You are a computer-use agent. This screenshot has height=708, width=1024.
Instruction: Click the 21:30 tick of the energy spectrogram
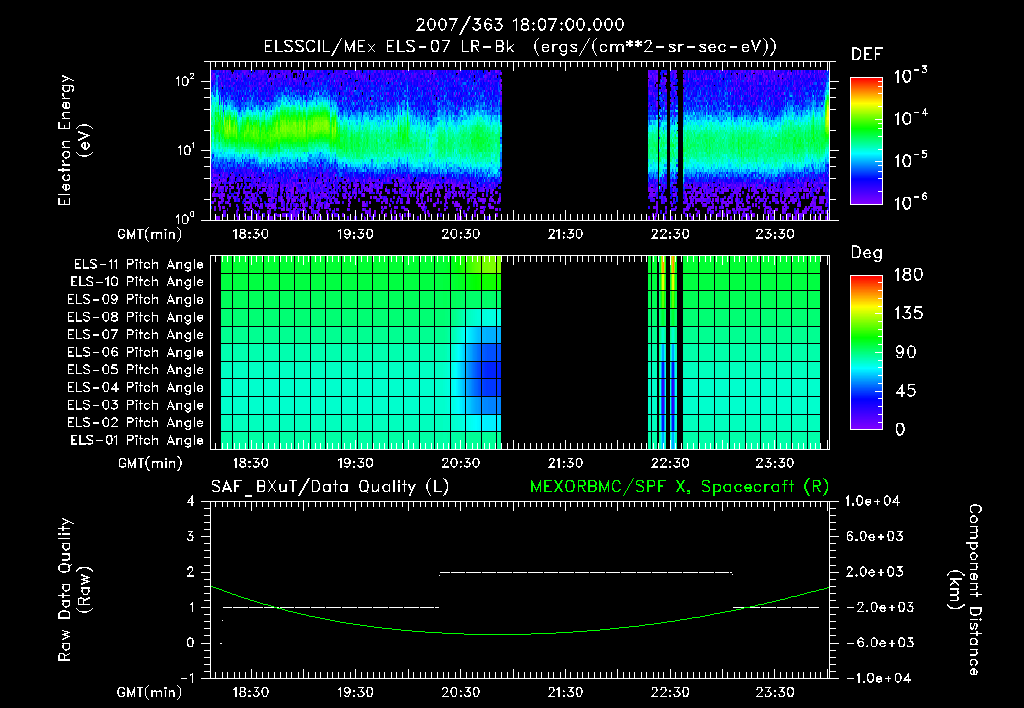point(566,234)
